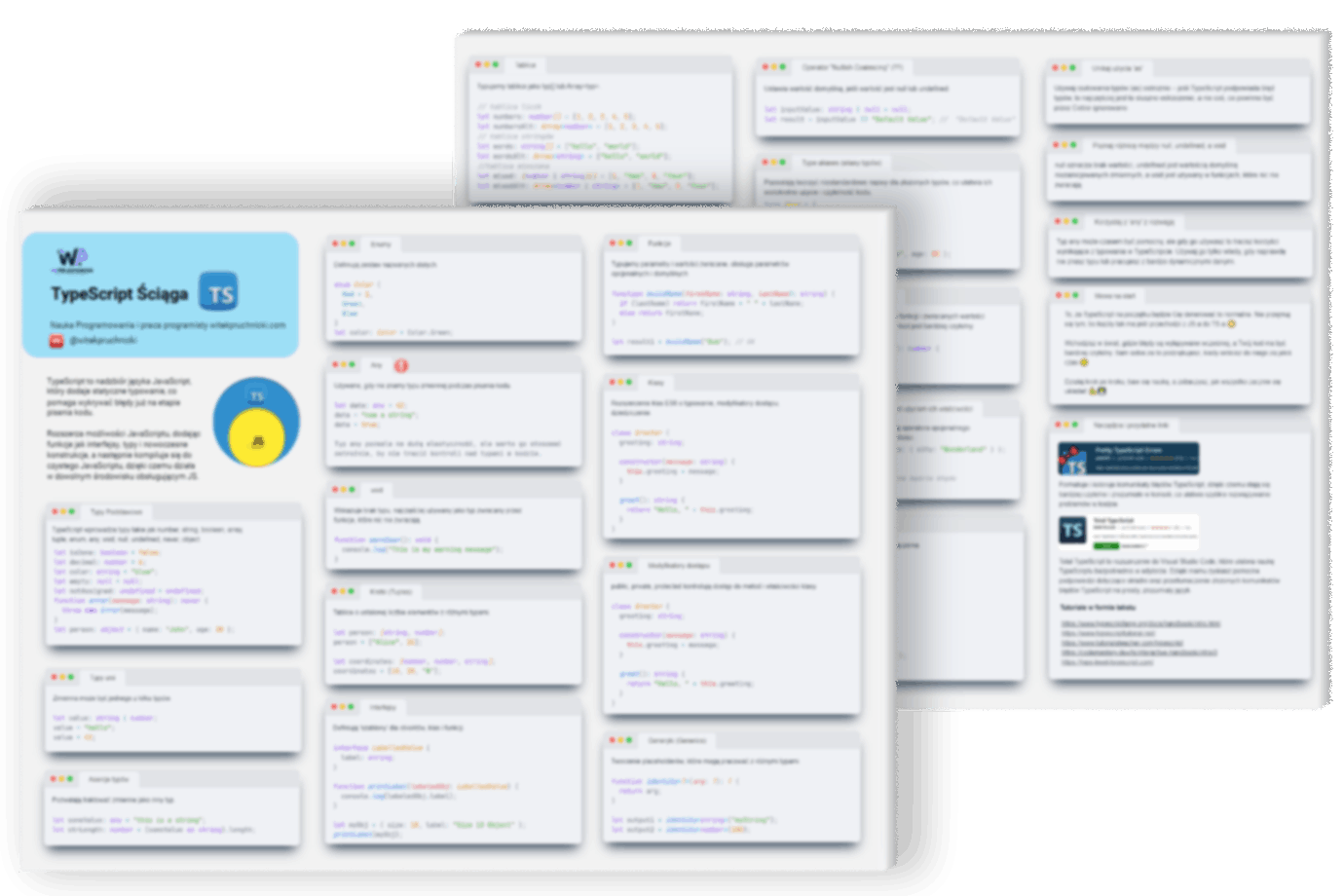Viewport: 1344px width, 896px height.
Task: Click the "TypeScript Ściąga" title text
Action: tap(120, 293)
